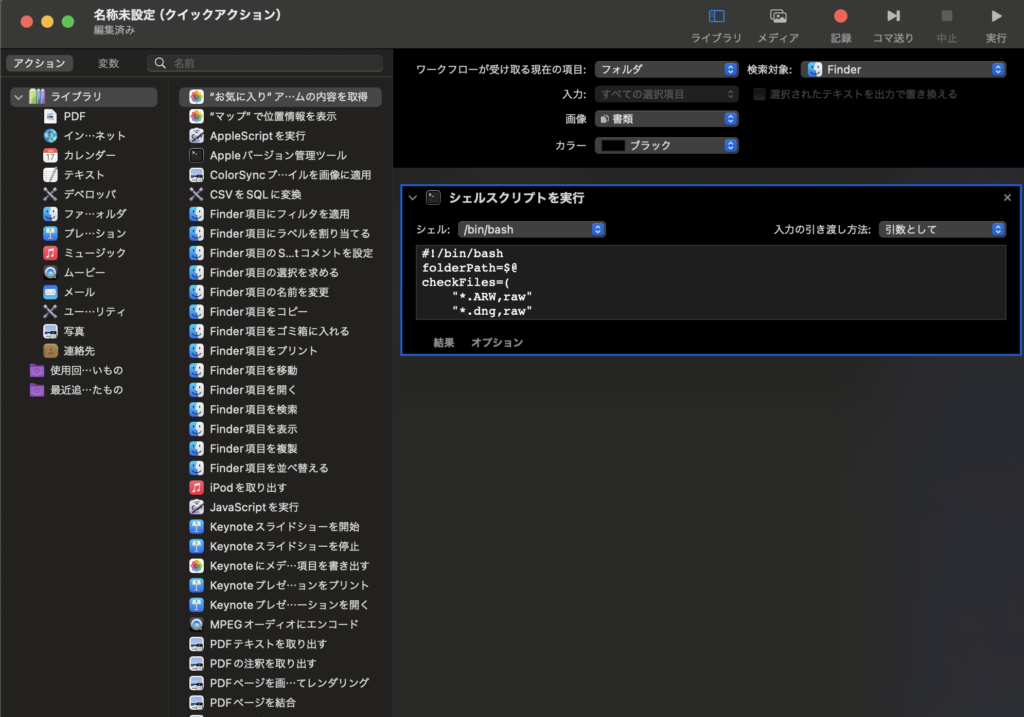Show the 結果 tab of shell action
This screenshot has height=717, width=1024.
(x=443, y=342)
